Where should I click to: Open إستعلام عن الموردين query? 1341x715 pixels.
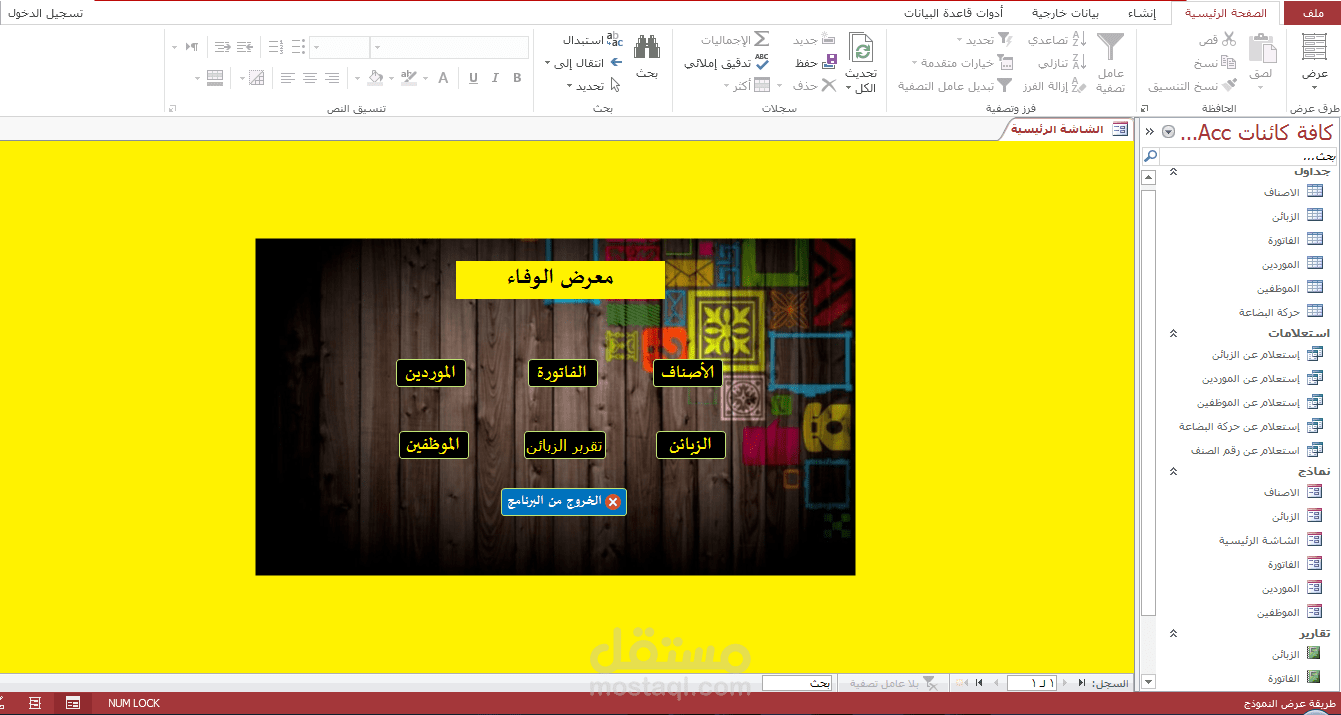(1262, 379)
